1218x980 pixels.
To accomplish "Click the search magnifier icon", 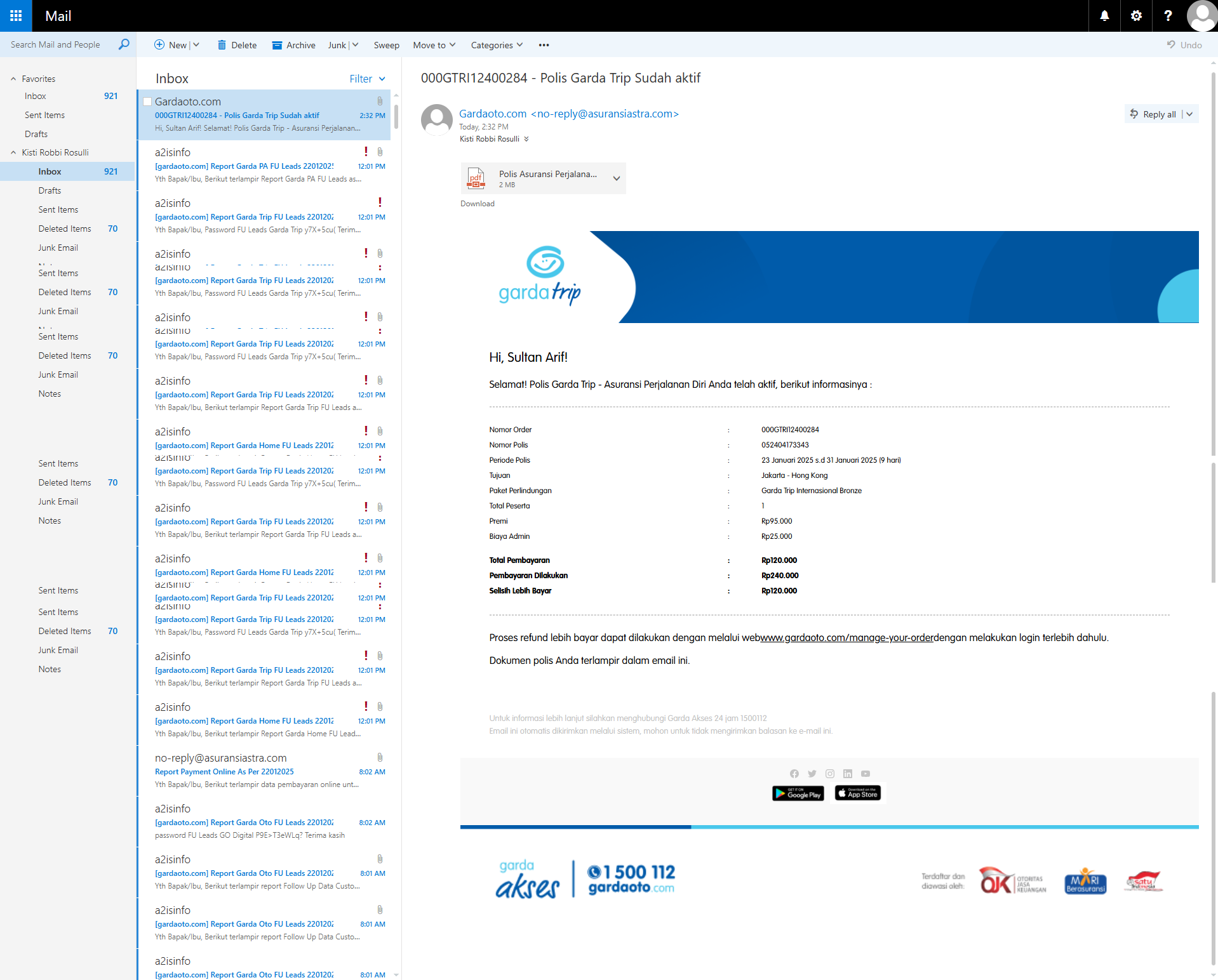I will [124, 44].
